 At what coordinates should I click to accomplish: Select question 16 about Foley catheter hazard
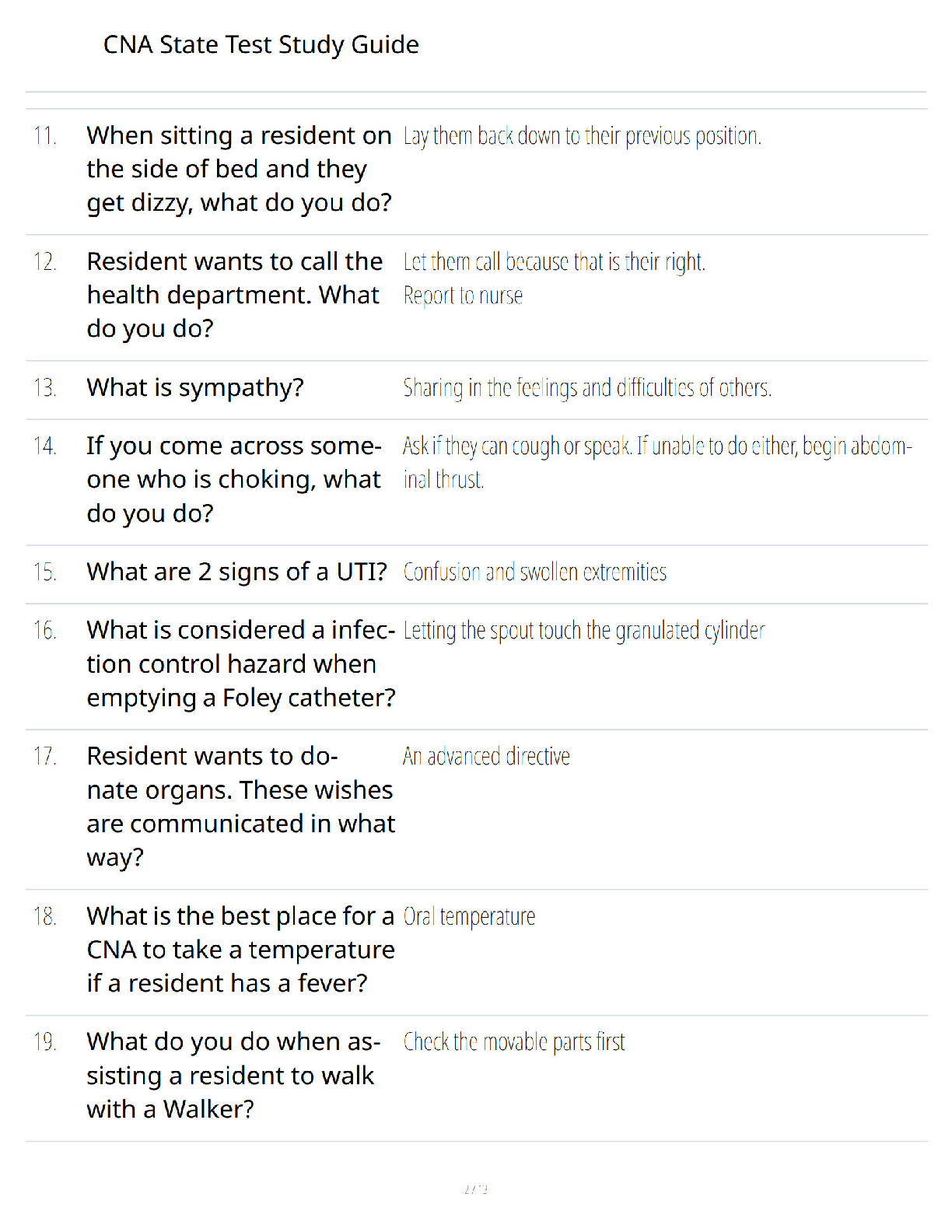pos(241,663)
